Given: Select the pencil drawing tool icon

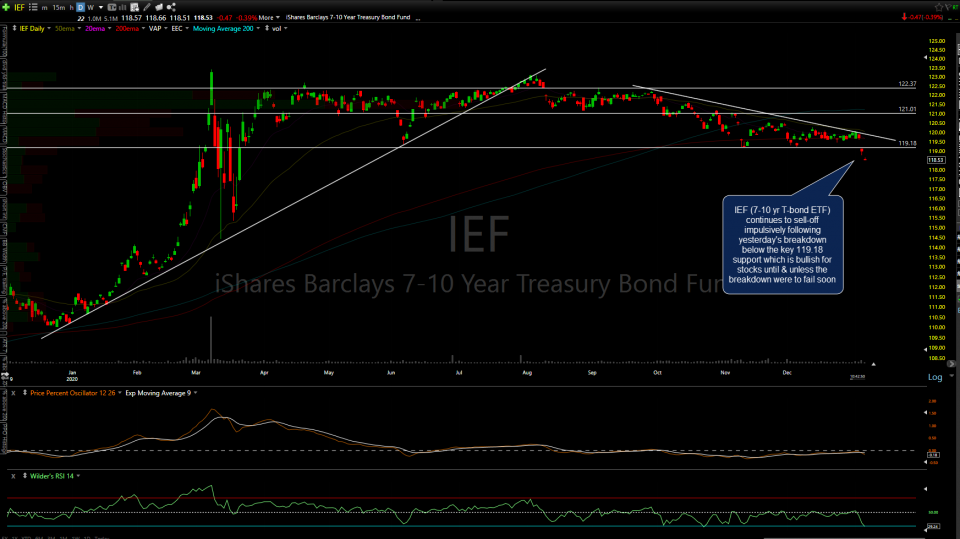Looking at the screenshot, I should click(x=147, y=7).
